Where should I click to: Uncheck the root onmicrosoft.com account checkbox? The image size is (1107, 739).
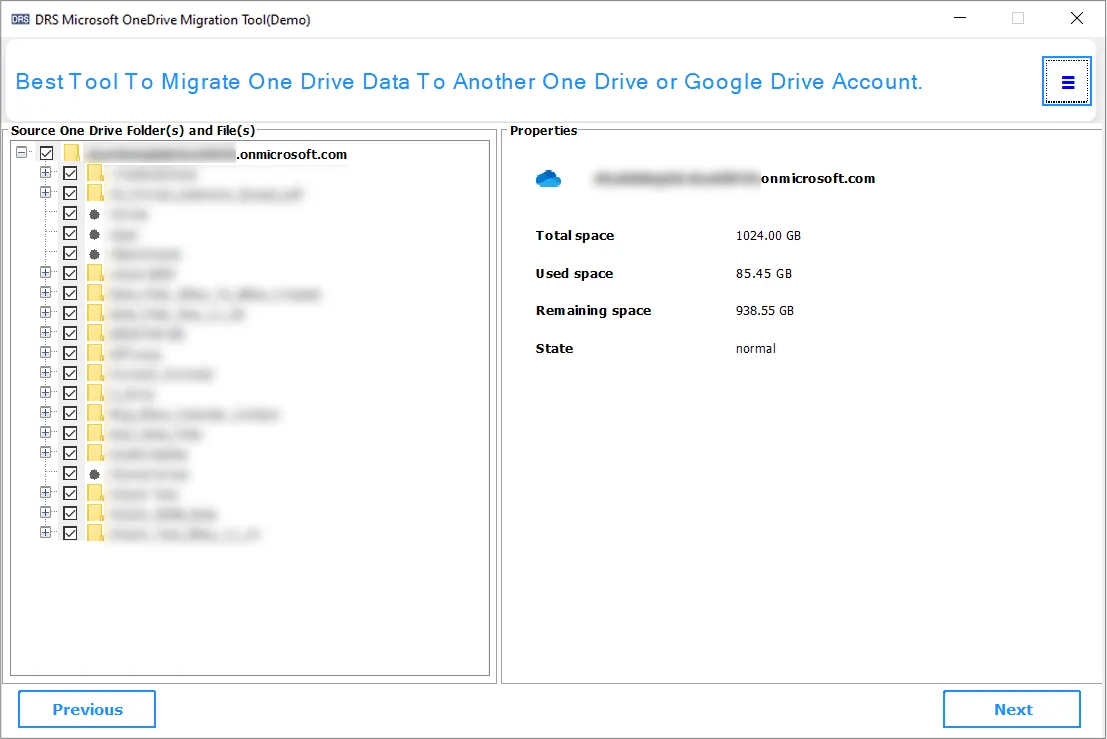click(x=47, y=153)
